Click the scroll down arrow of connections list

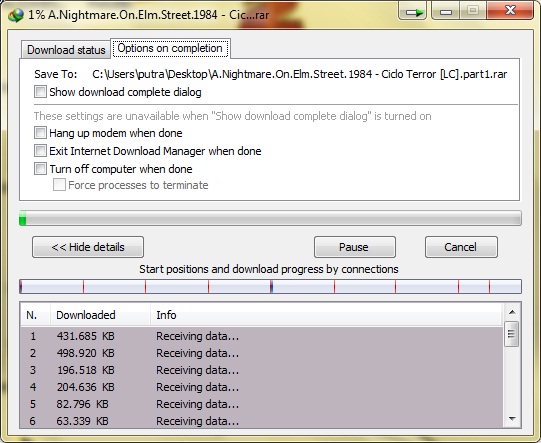click(x=512, y=419)
